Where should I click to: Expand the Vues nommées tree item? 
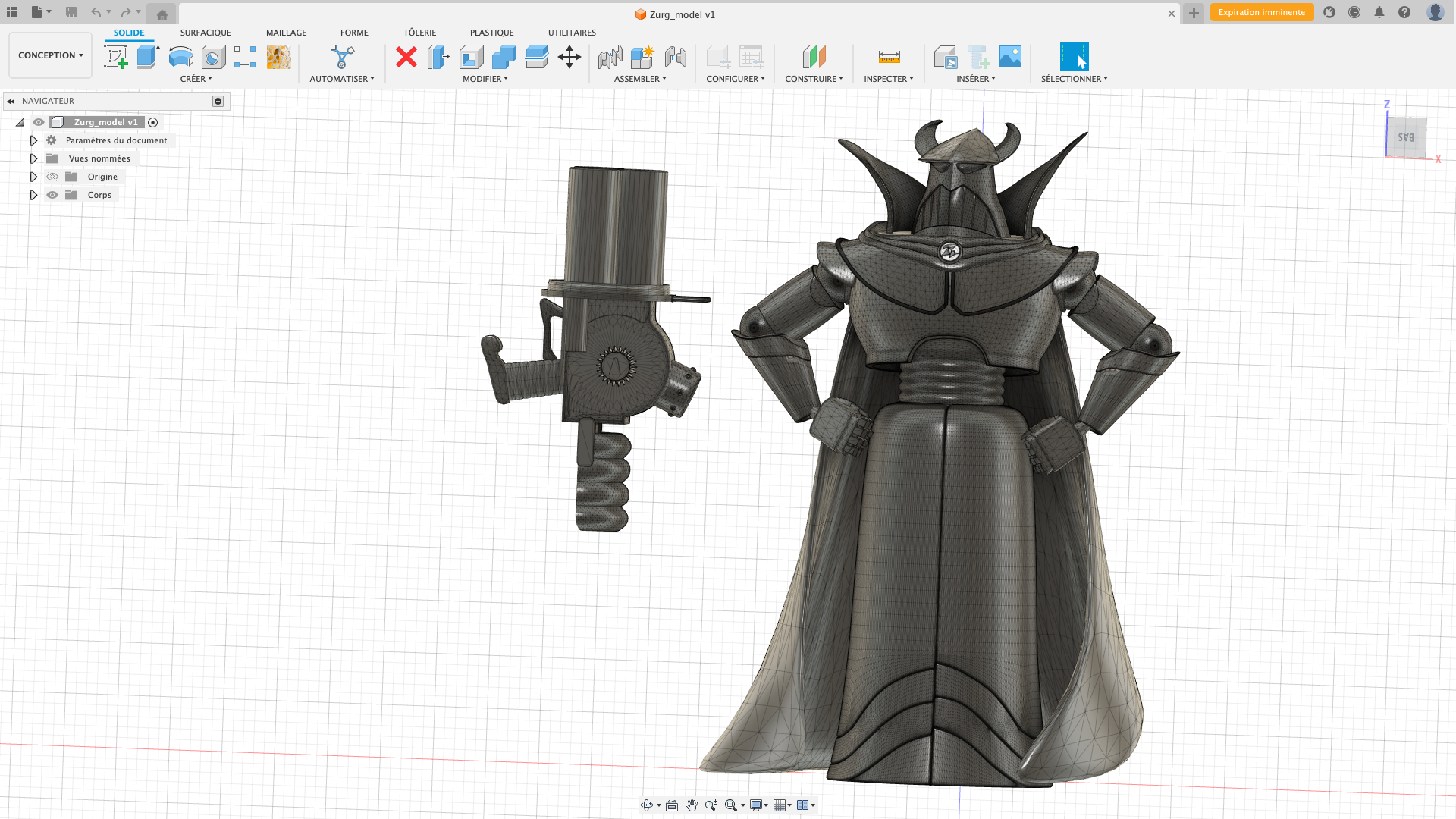(33, 158)
